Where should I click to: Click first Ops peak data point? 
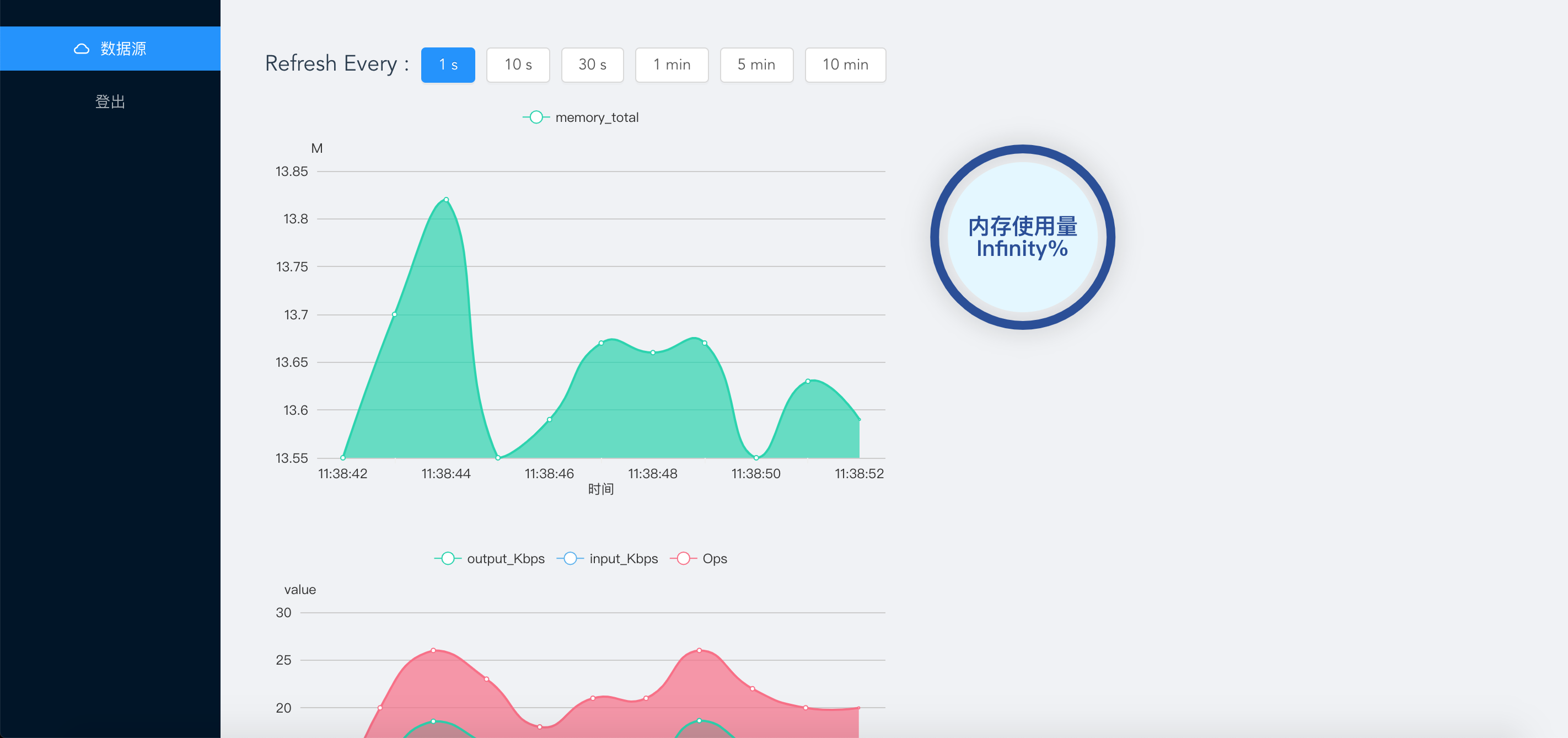pyautogui.click(x=433, y=650)
